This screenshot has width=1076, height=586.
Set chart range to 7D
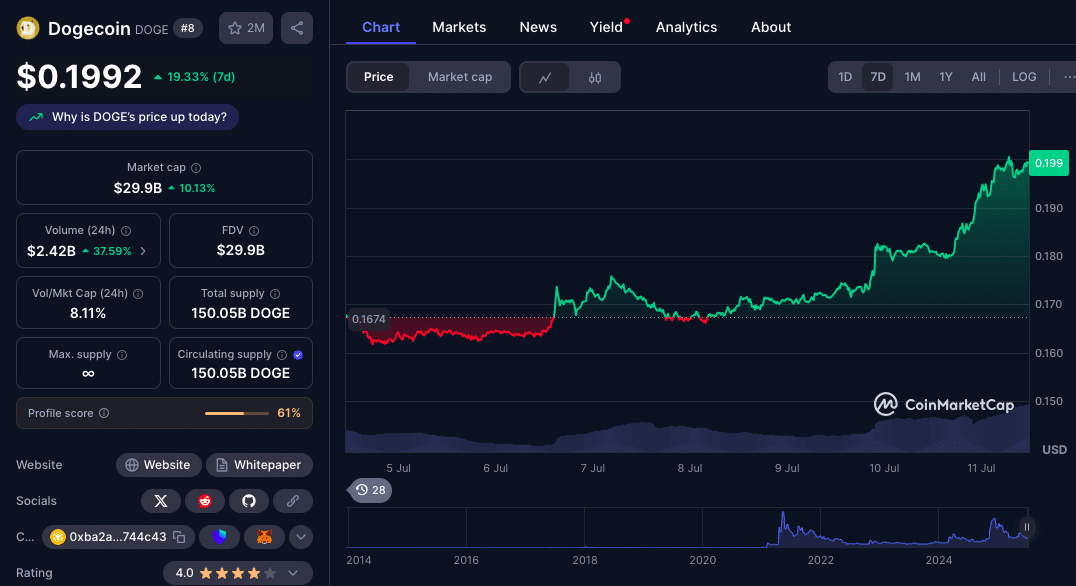pyautogui.click(x=878, y=77)
